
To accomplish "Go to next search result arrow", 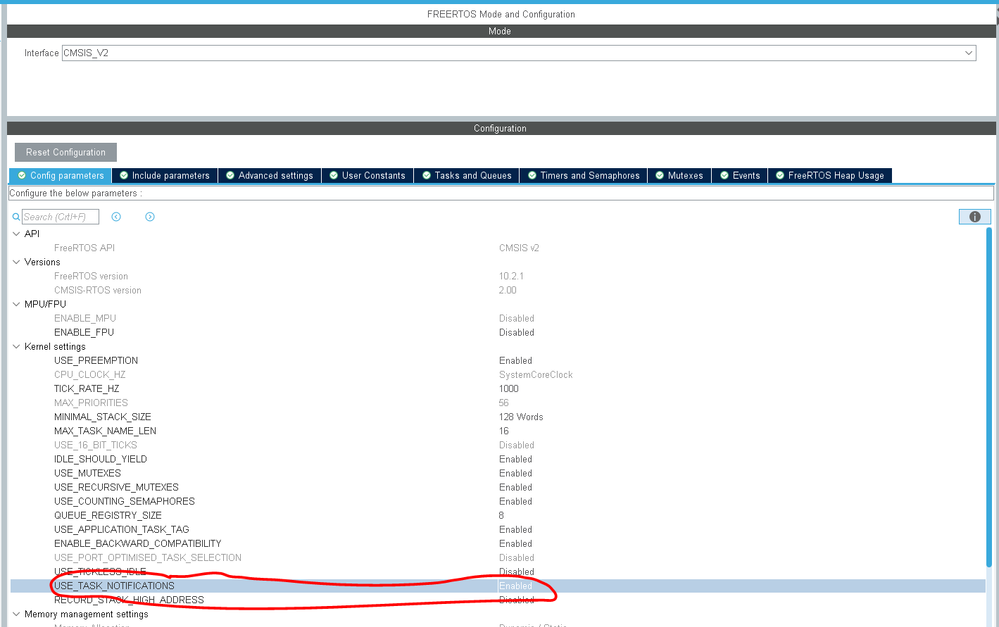I will (x=150, y=217).
